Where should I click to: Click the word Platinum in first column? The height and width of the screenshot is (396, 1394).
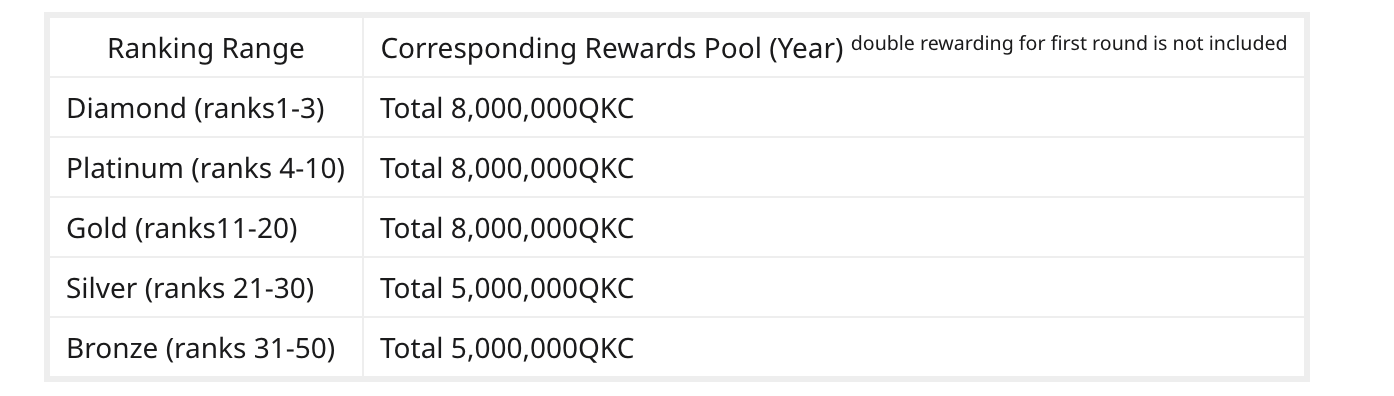pos(125,168)
